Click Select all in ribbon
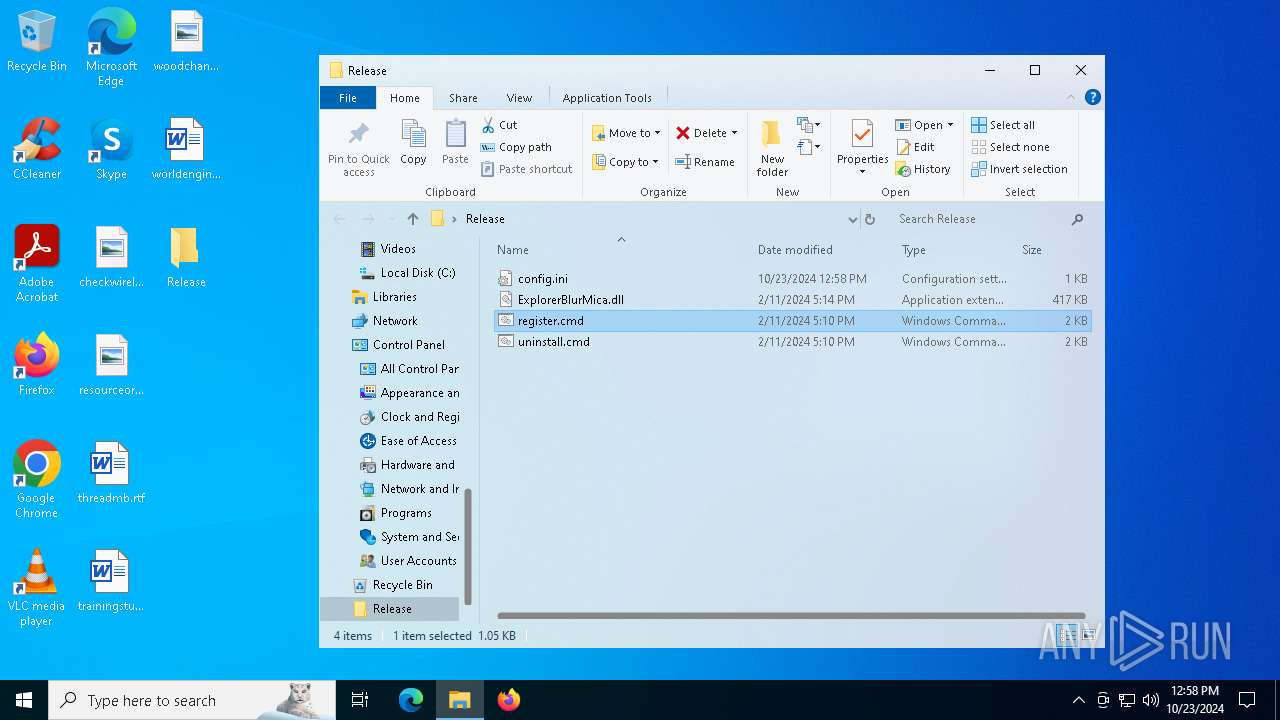 (1003, 125)
